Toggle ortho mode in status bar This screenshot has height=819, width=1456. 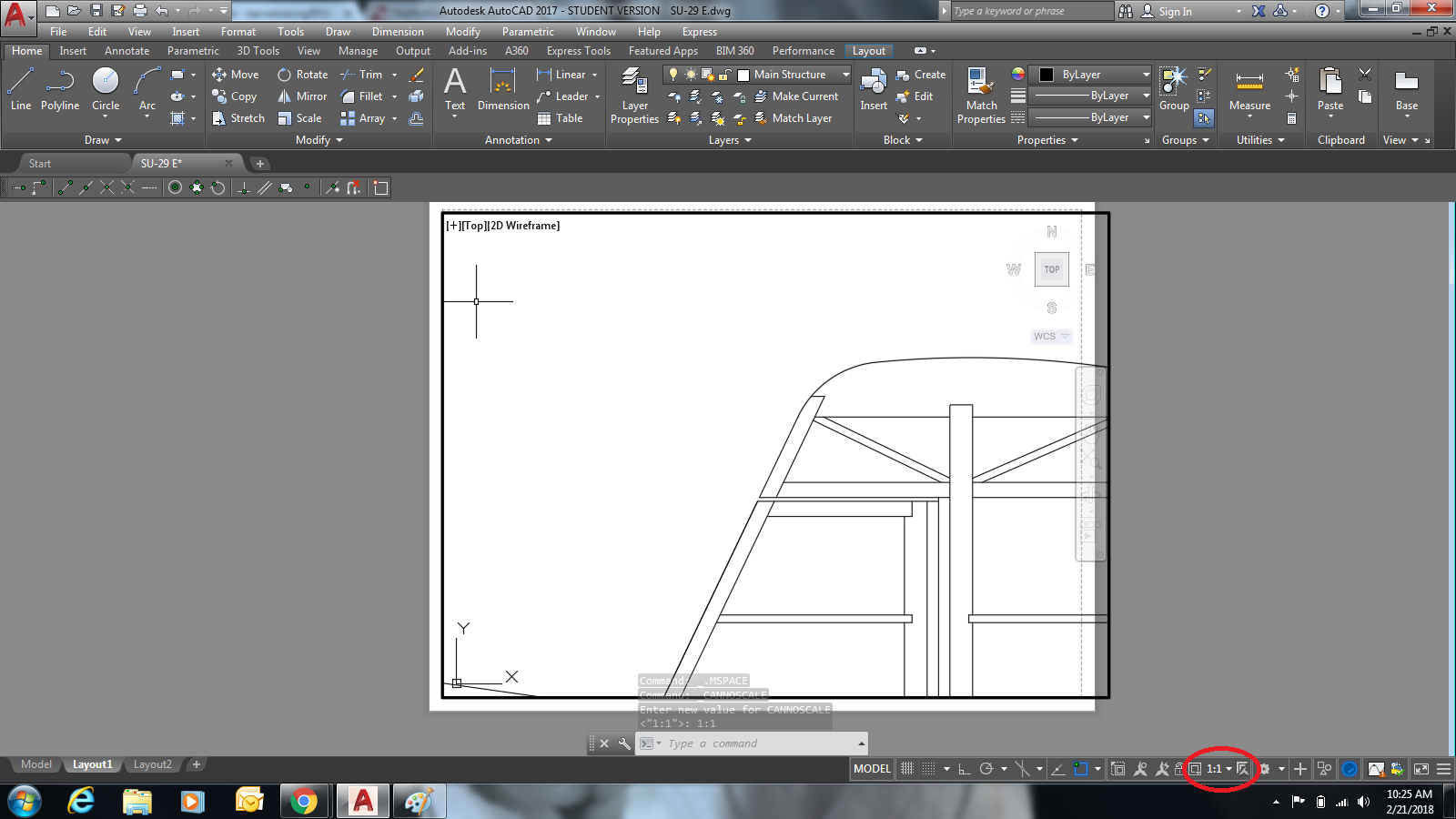[965, 769]
